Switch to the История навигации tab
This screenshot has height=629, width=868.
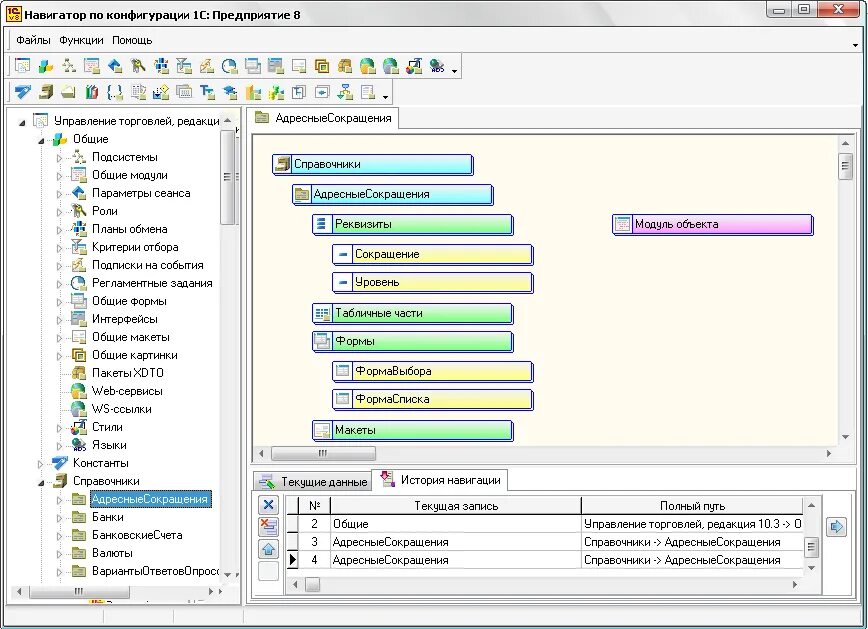click(x=440, y=480)
